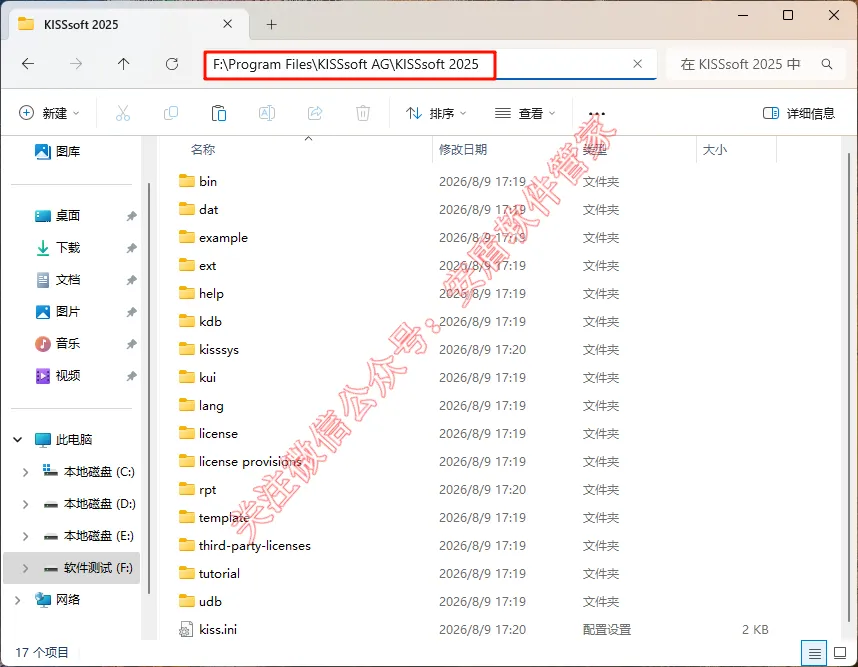The image size is (858, 667).
Task: Collapse the 此电脑 tree node
Action: 18,439
